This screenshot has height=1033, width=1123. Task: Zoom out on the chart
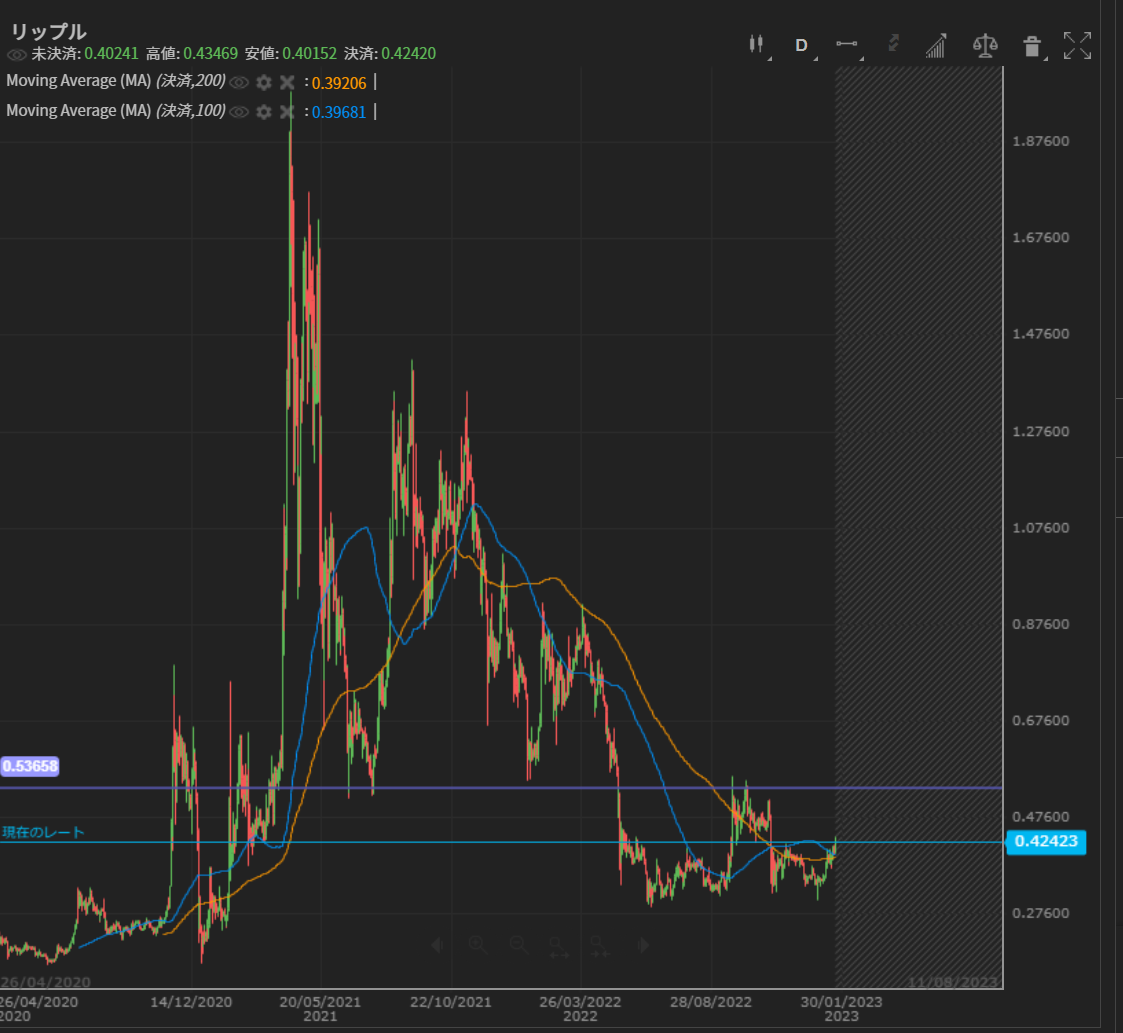pyautogui.click(x=518, y=944)
